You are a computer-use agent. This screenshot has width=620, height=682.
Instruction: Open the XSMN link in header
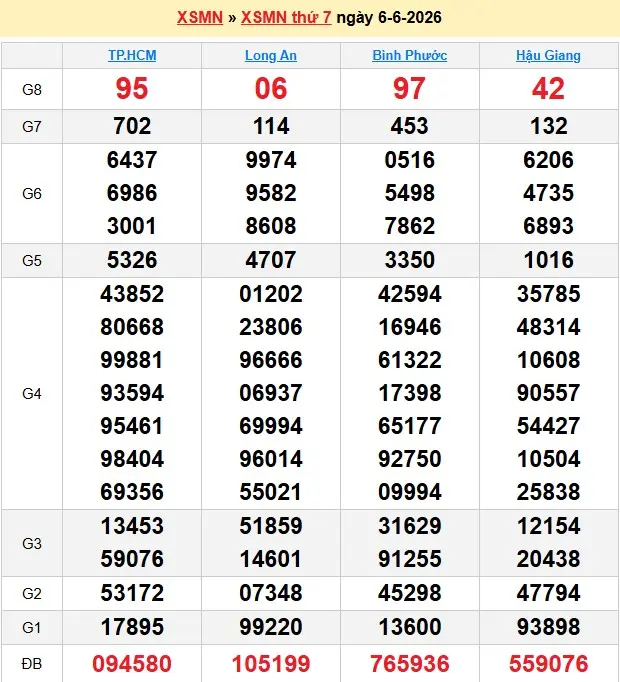pyautogui.click(x=200, y=17)
